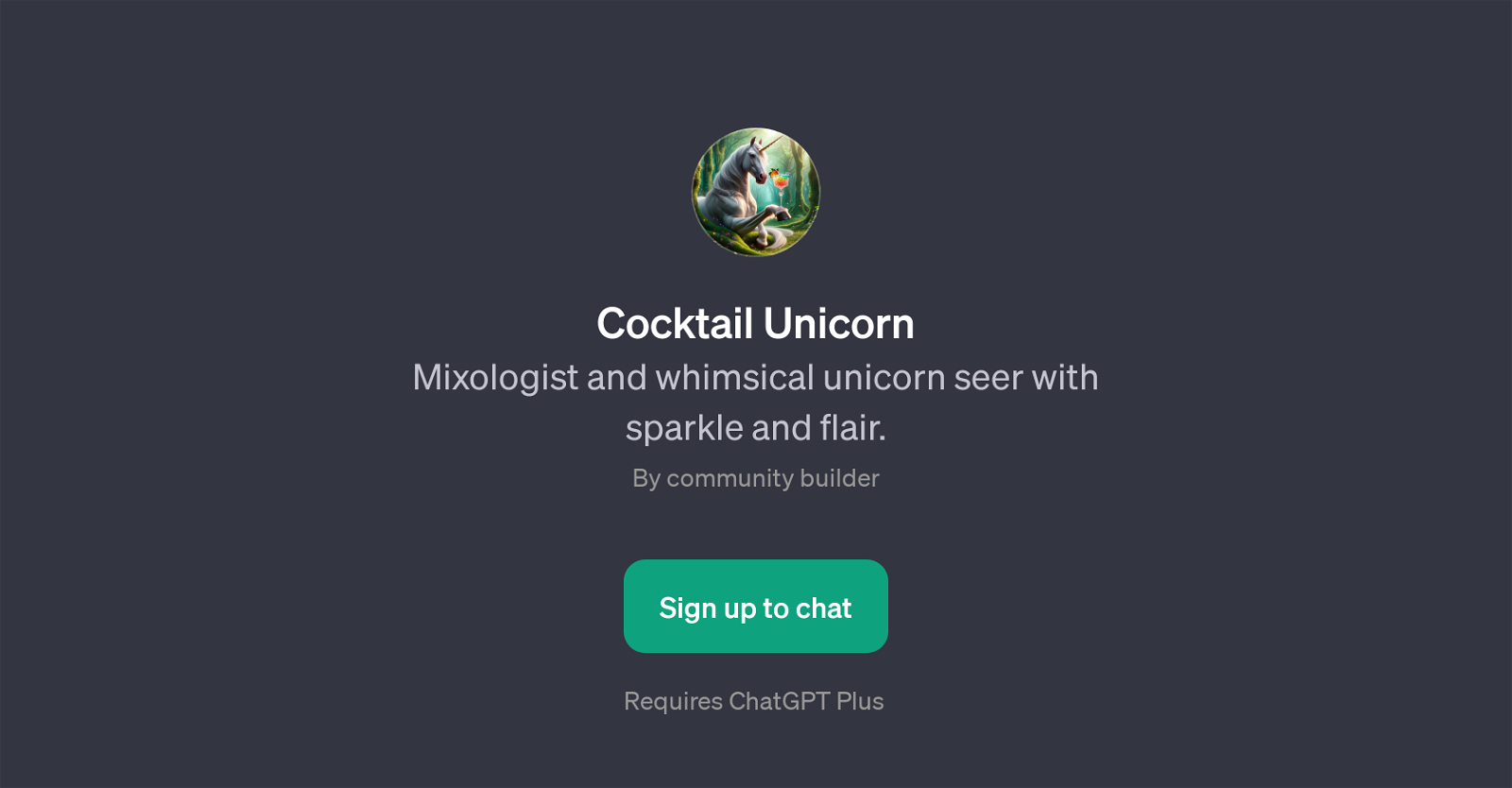Click the community builder author name
The height and width of the screenshot is (788, 1512).
(x=773, y=478)
